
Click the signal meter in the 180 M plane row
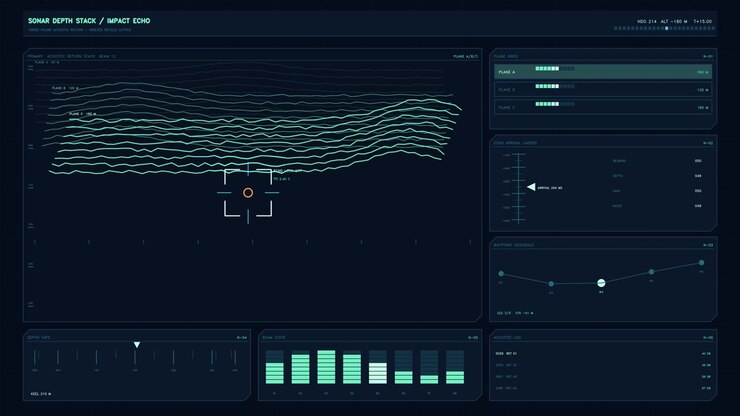555,104
